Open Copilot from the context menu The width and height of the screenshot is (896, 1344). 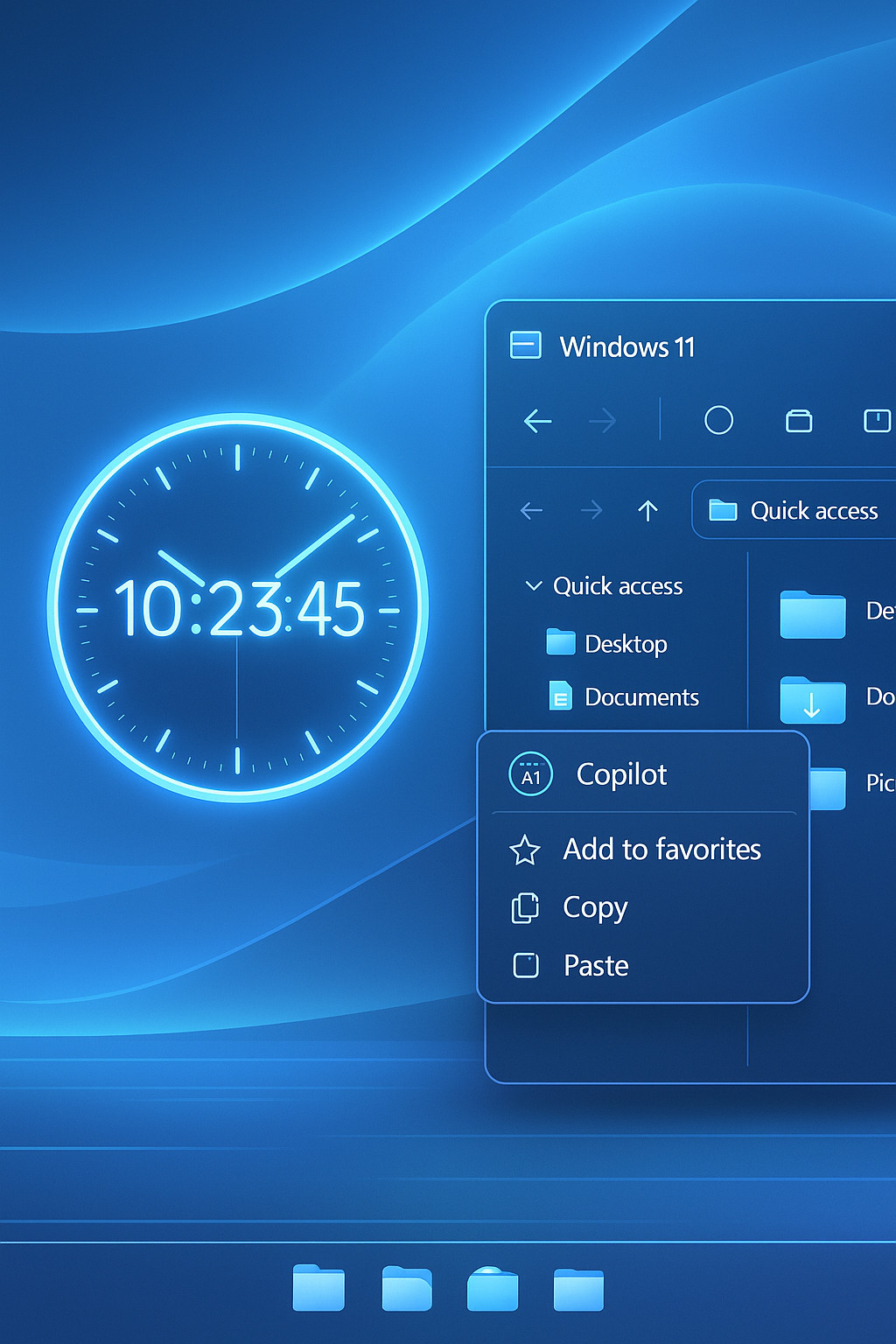point(621,774)
